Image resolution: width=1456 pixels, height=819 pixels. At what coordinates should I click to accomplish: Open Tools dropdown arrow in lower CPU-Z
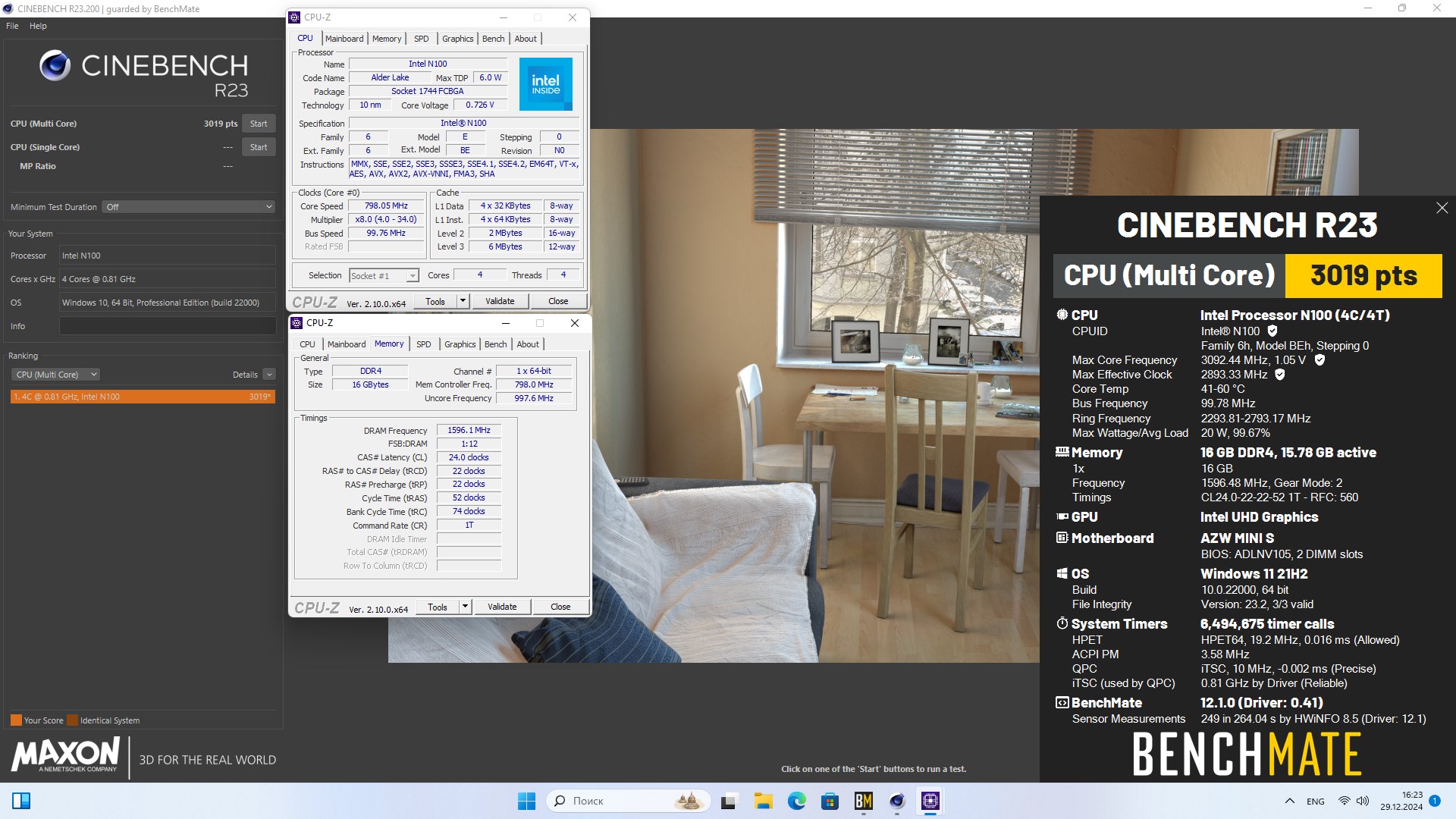pos(465,607)
